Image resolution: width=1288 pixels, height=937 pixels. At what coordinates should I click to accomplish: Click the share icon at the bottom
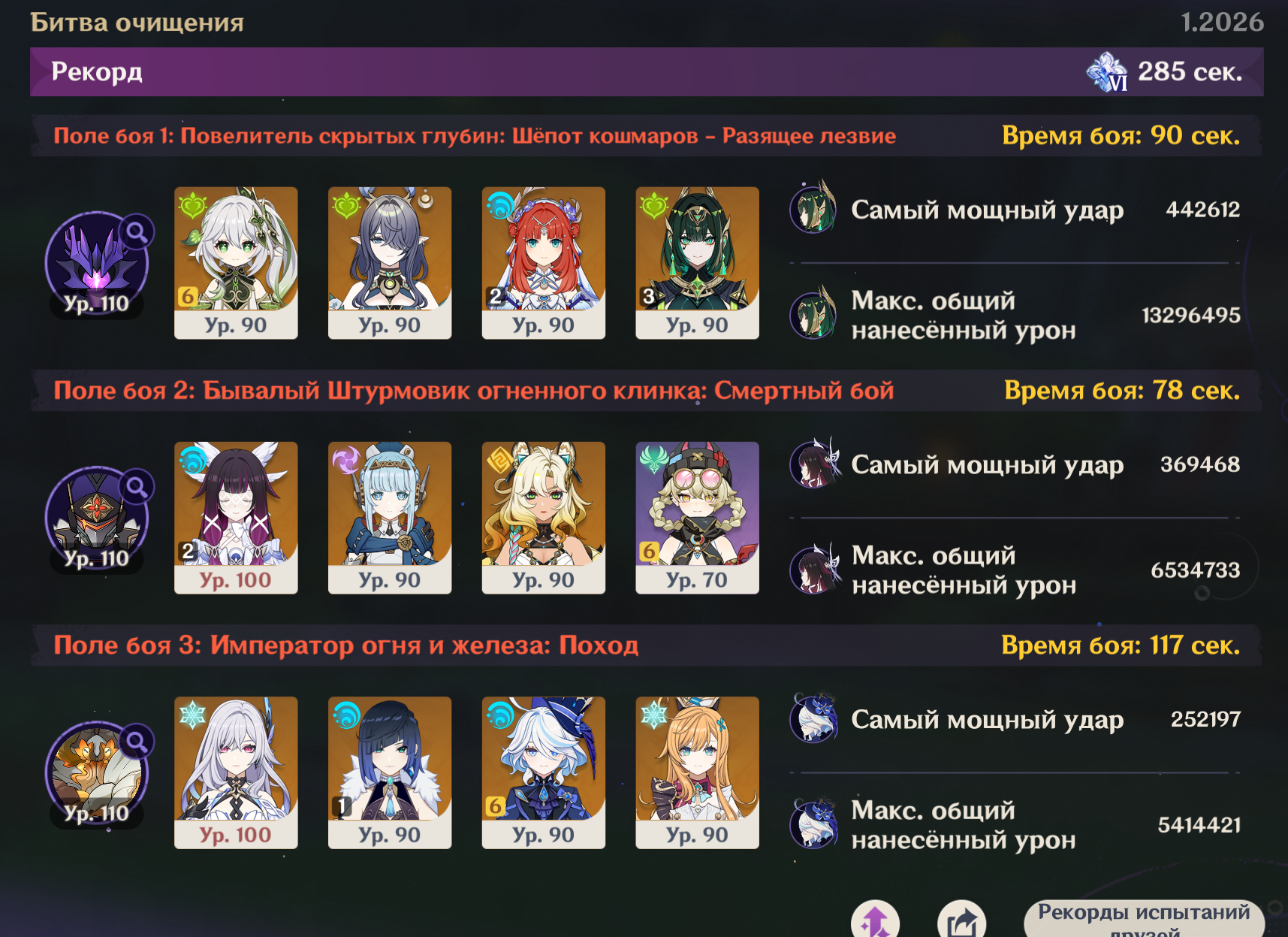[x=961, y=920]
